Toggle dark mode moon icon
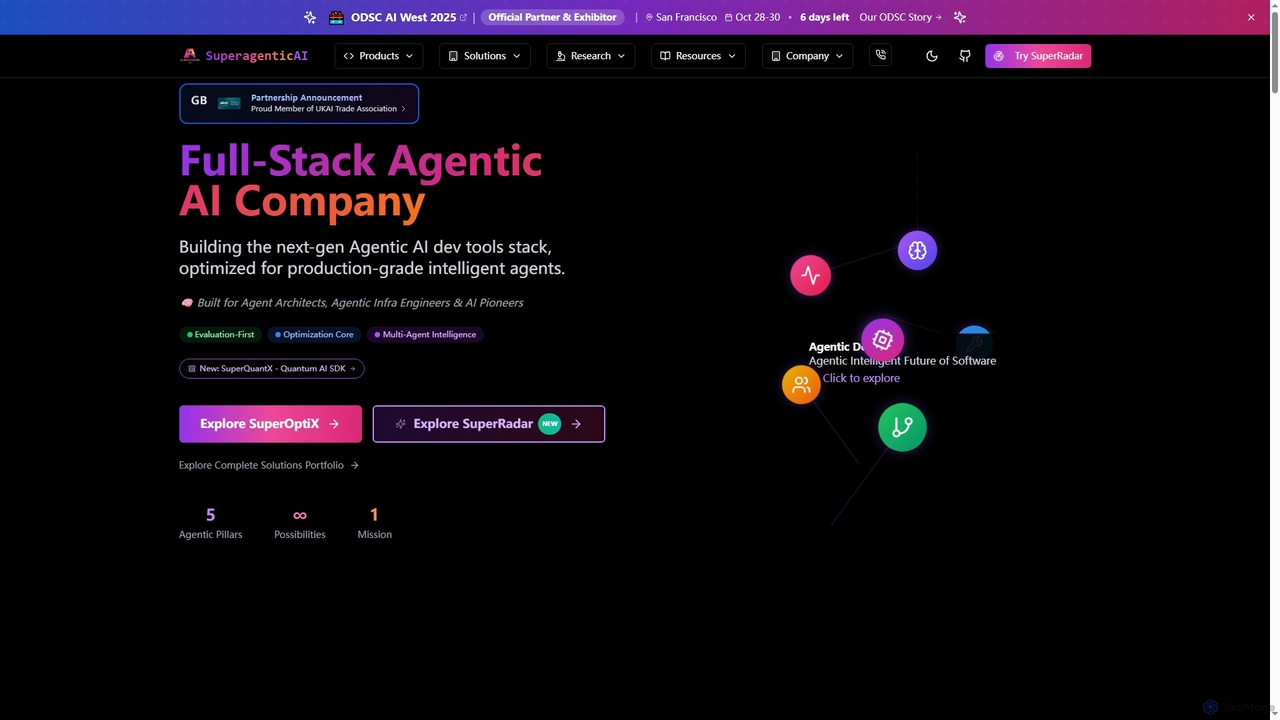Screen dimensions: 1280x720 click(932, 56)
